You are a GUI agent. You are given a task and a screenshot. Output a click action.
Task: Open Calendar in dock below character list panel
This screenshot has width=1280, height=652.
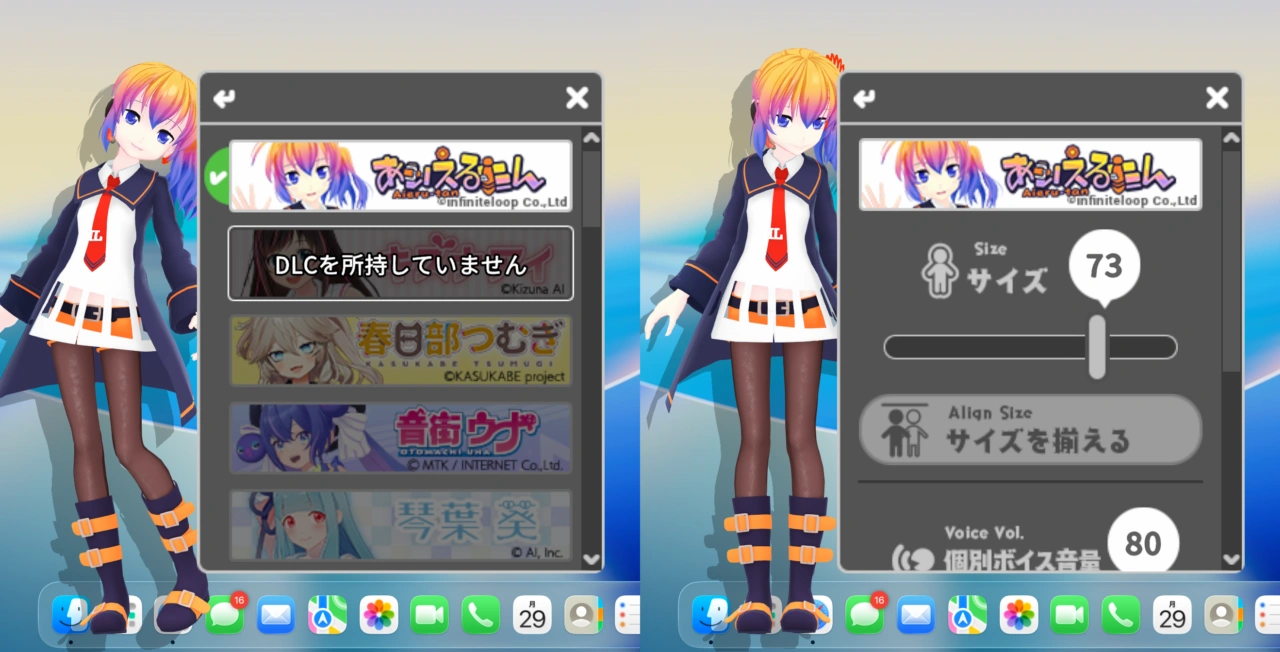coord(532,615)
